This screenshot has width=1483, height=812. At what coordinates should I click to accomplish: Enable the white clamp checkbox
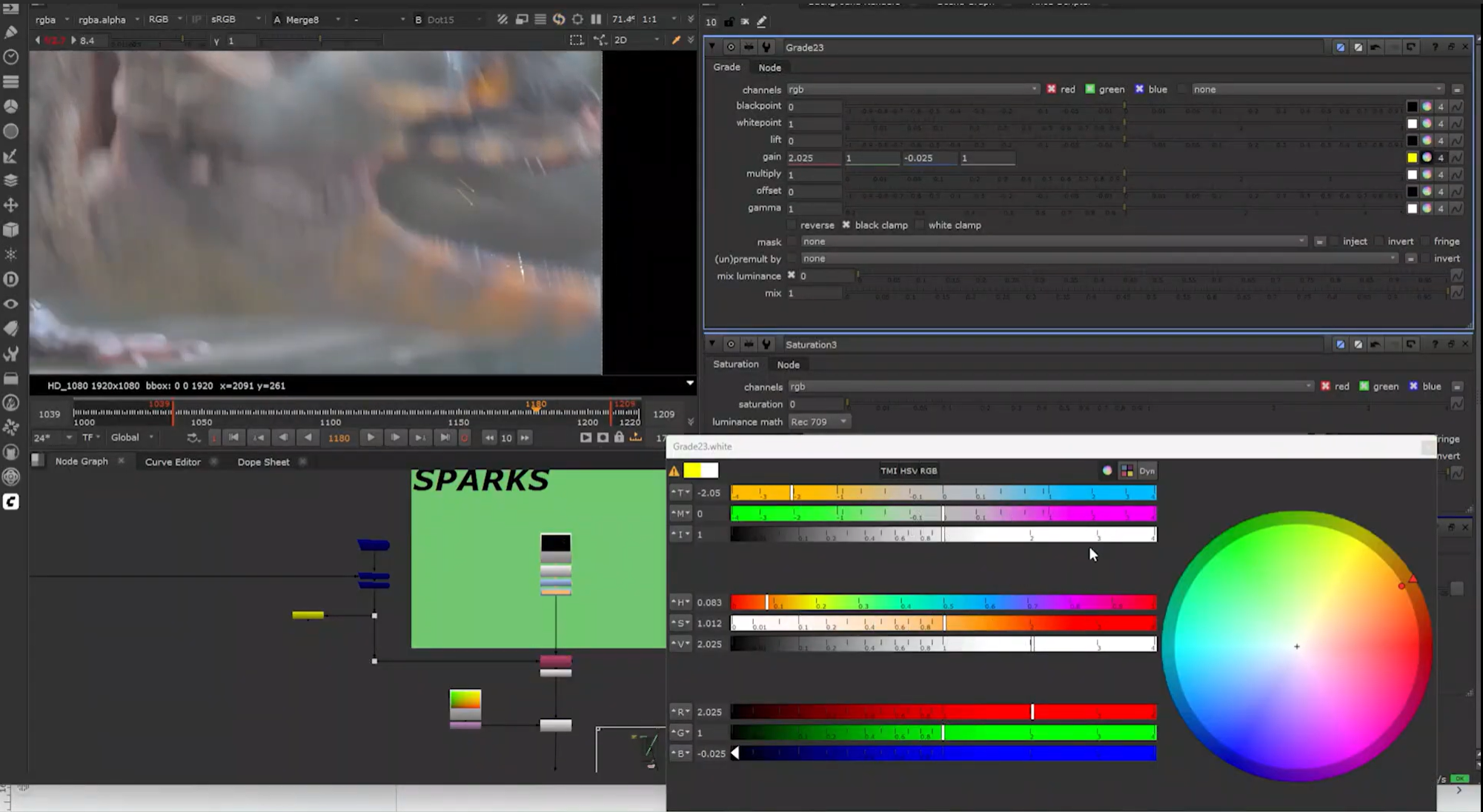pyautogui.click(x=920, y=225)
